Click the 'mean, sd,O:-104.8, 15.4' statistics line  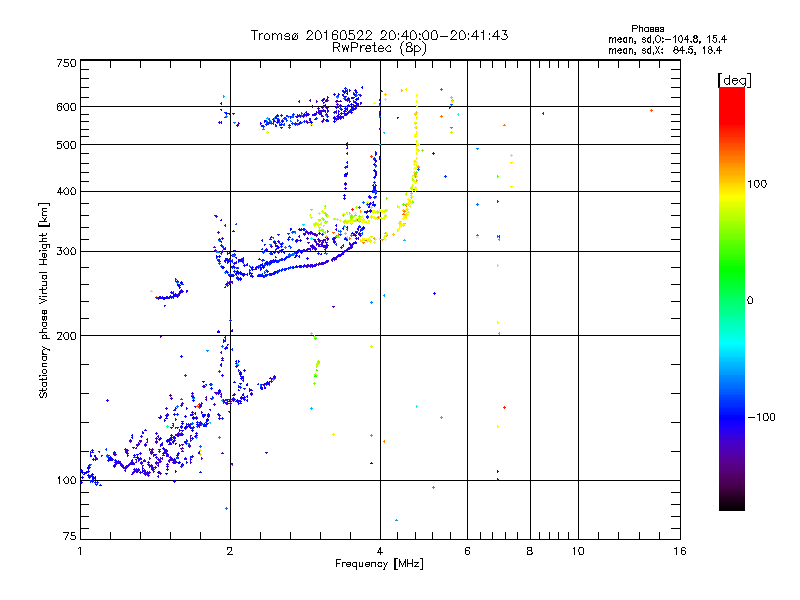667,39
